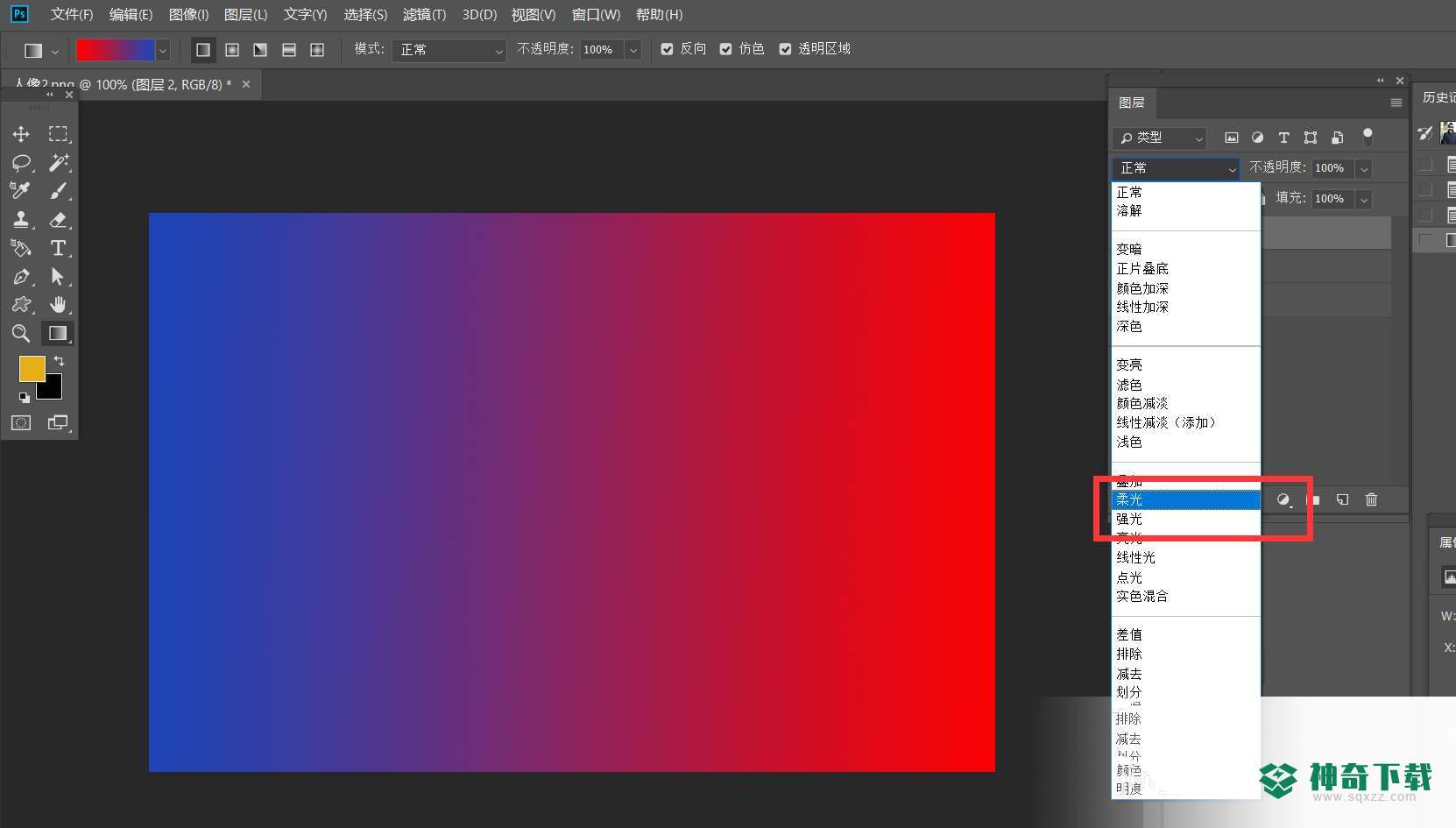The image size is (1456, 828).
Task: Select the Eraser tool
Action: pyautogui.click(x=58, y=220)
